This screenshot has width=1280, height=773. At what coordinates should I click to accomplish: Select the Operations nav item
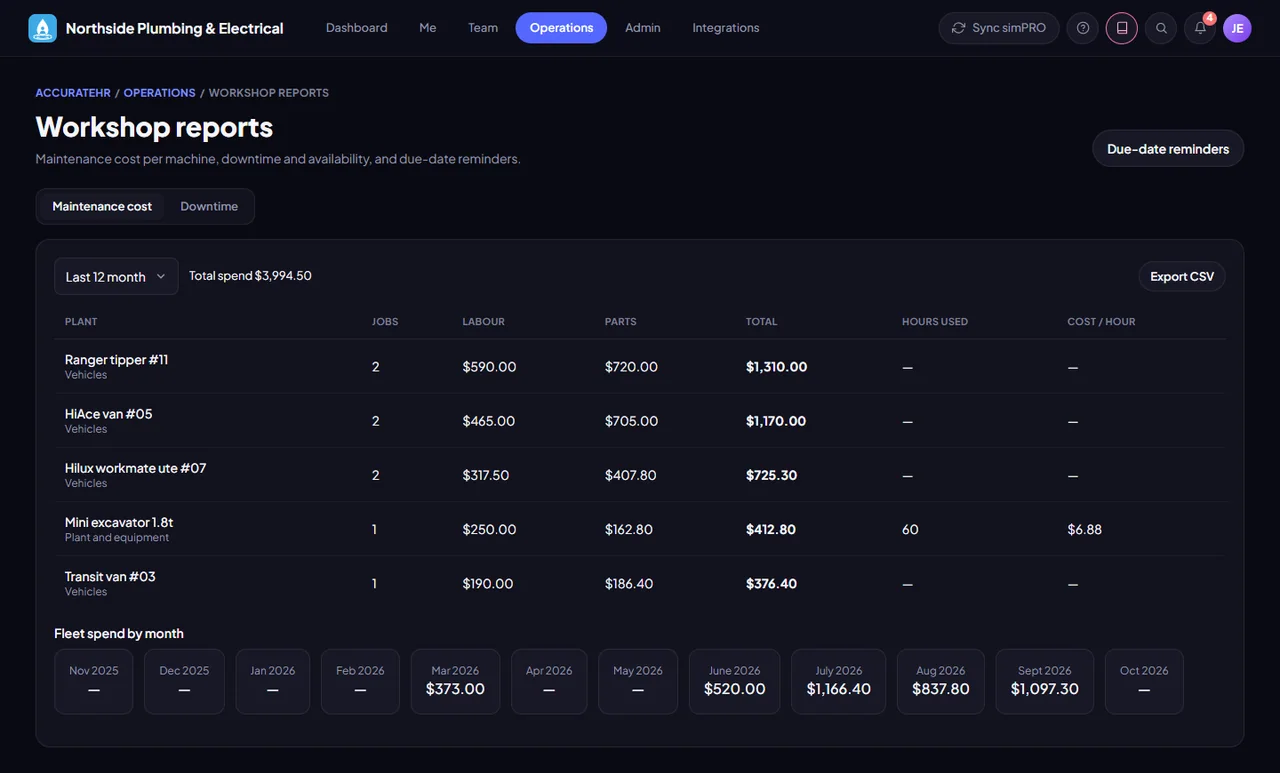[x=561, y=28]
